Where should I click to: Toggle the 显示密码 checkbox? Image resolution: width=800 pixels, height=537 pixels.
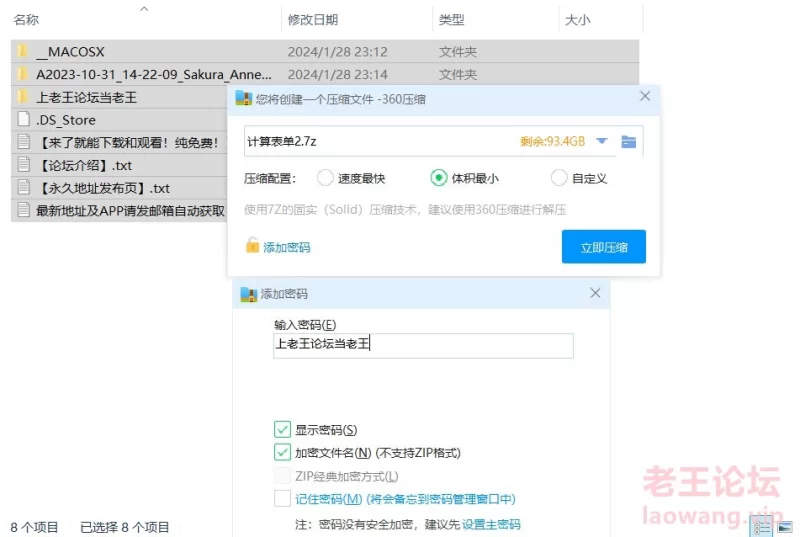click(282, 429)
